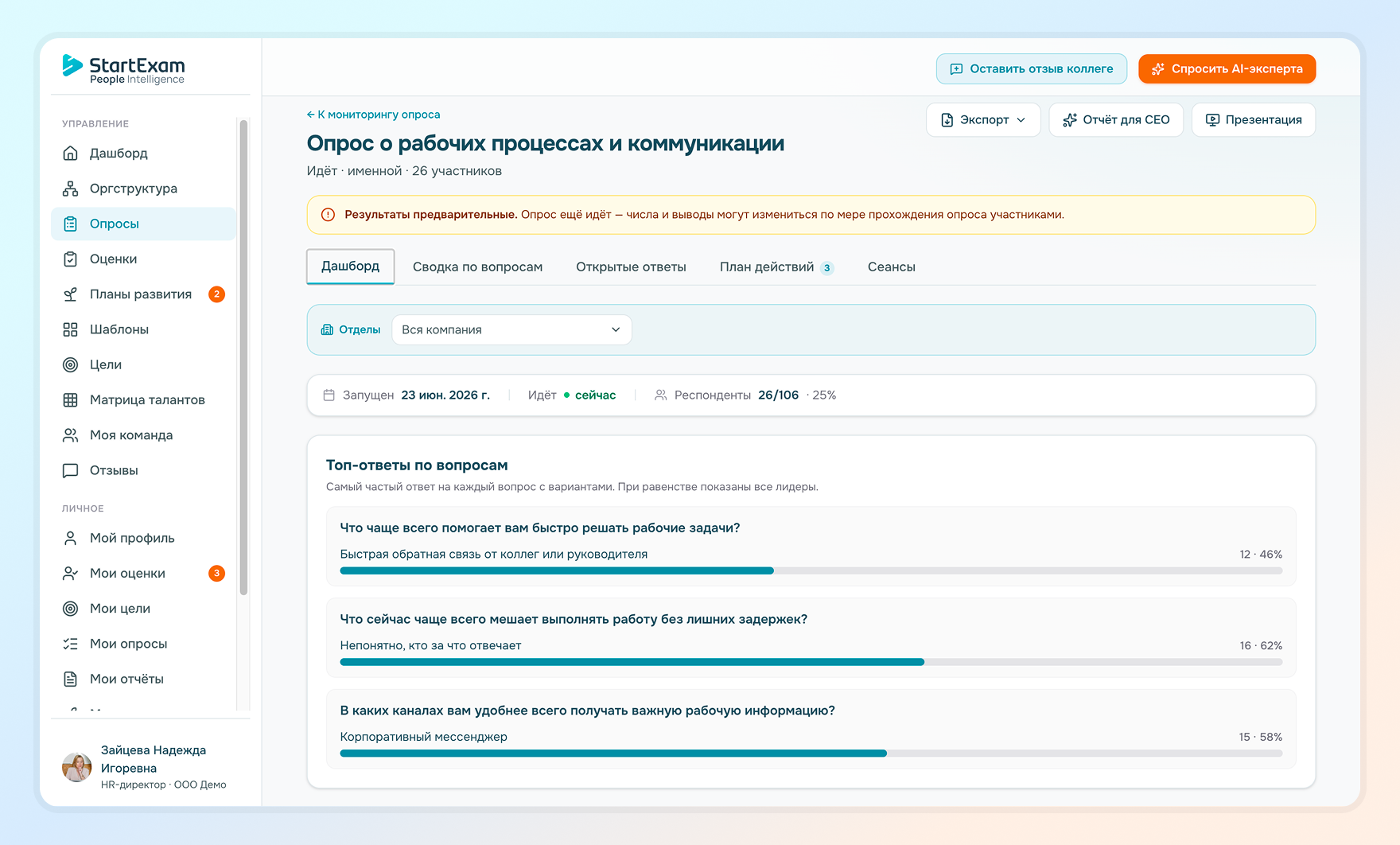Click the sidebar vertical scrollbar
Image resolution: width=1400 pixels, height=845 pixels.
243,358
